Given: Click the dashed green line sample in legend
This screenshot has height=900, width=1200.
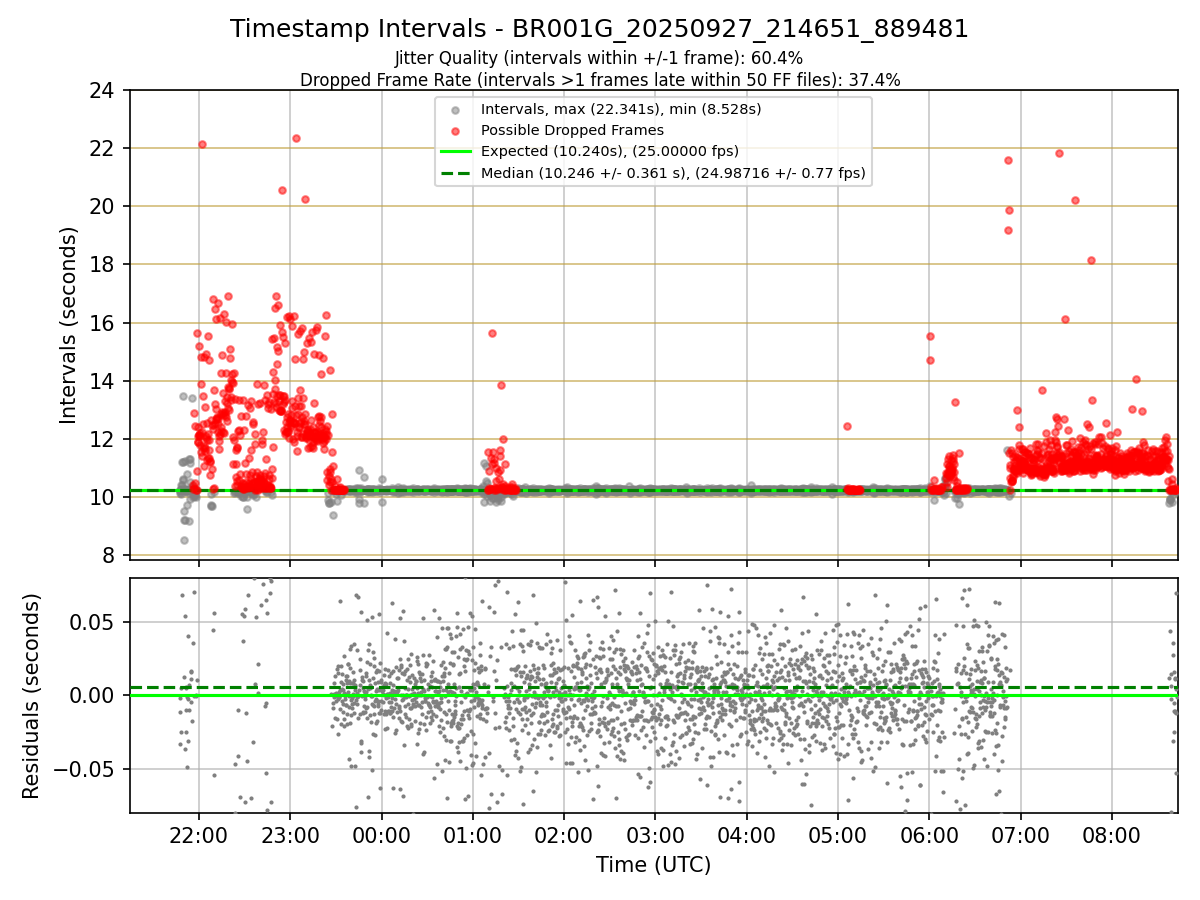Looking at the screenshot, I should tap(455, 174).
